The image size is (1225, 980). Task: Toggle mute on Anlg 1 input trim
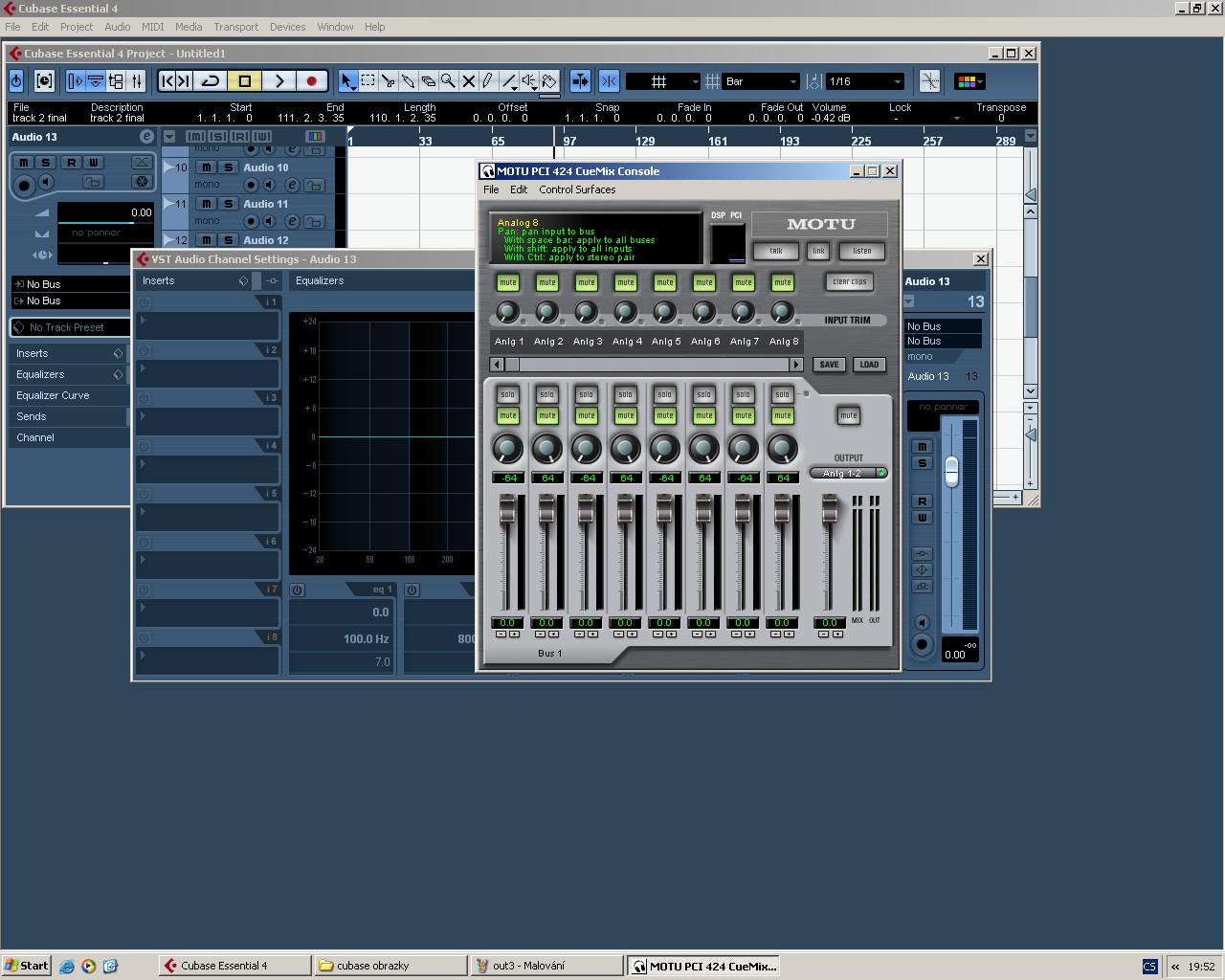(507, 282)
